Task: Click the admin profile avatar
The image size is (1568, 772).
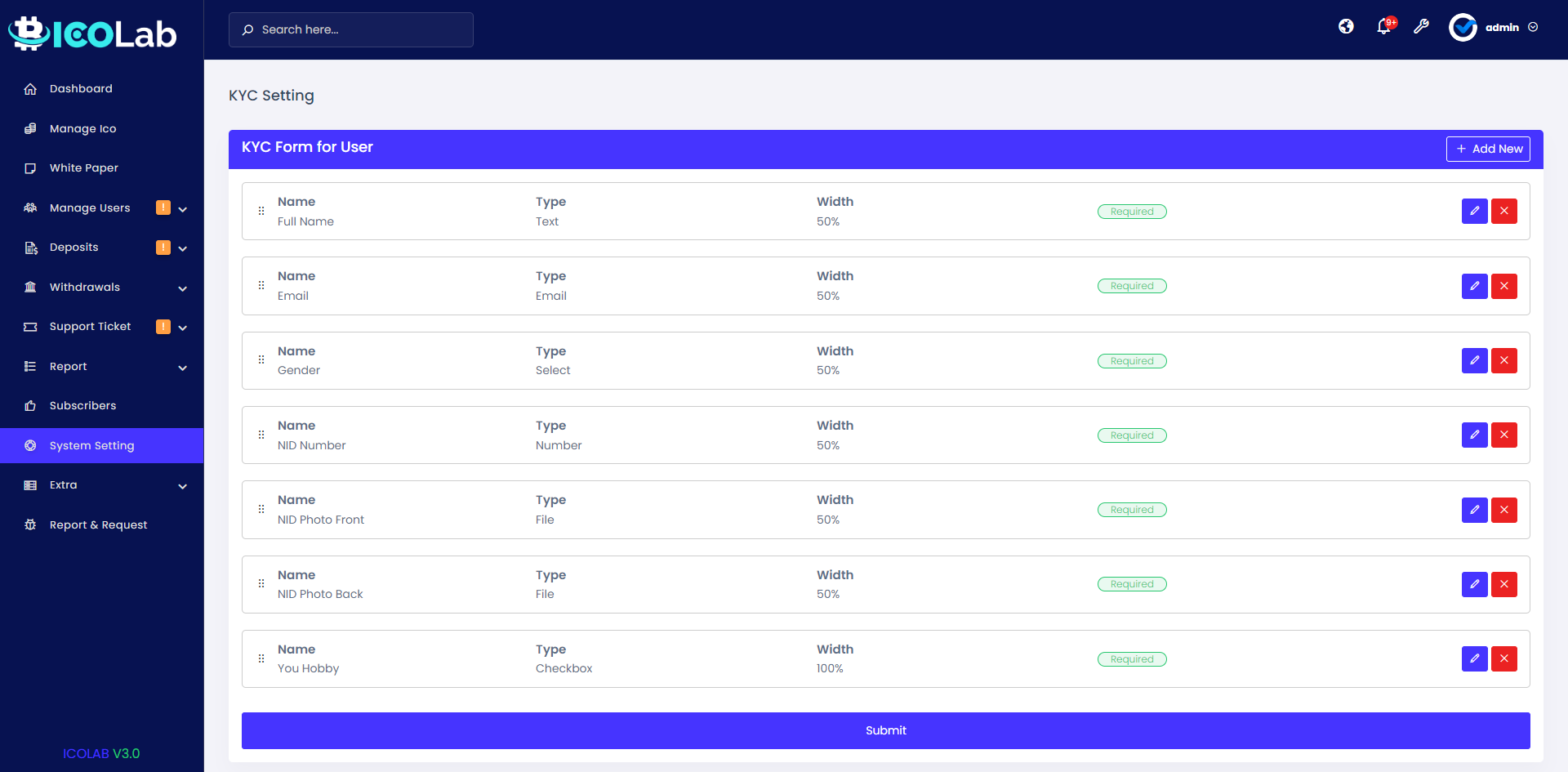Action: (x=1463, y=27)
